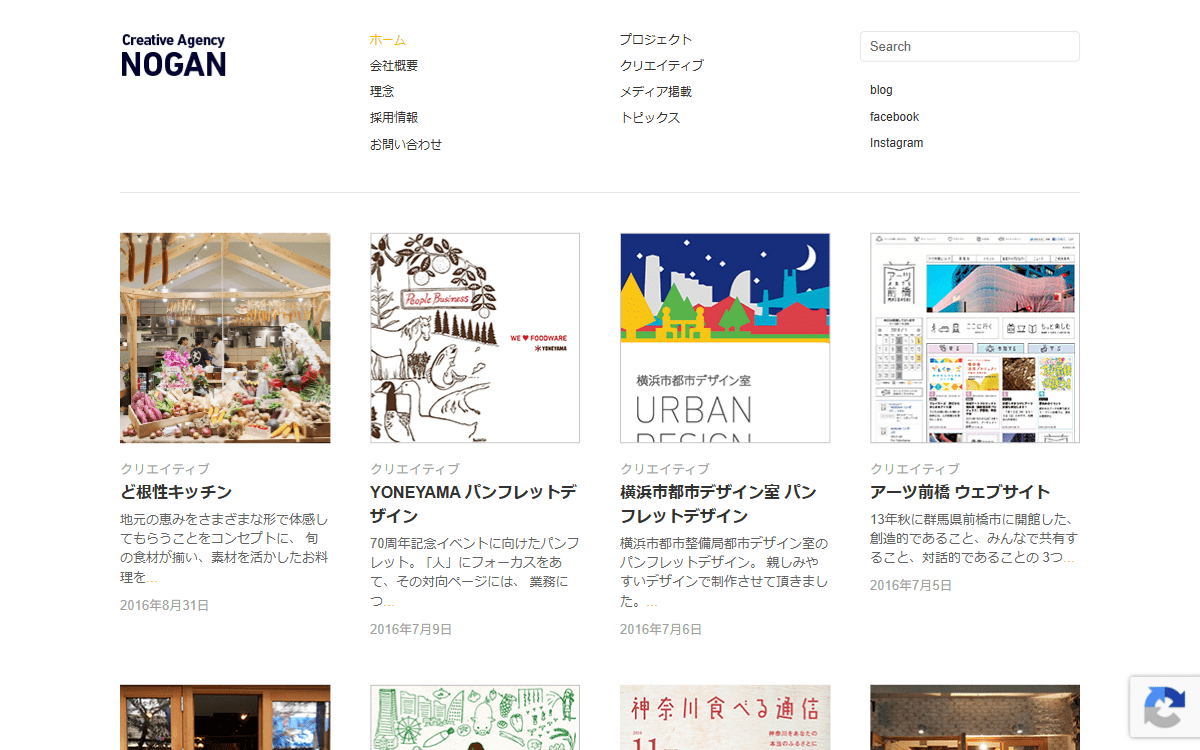The image size is (1200, 750).
Task: Click the ど根性キッチン post title
Action: (176, 492)
